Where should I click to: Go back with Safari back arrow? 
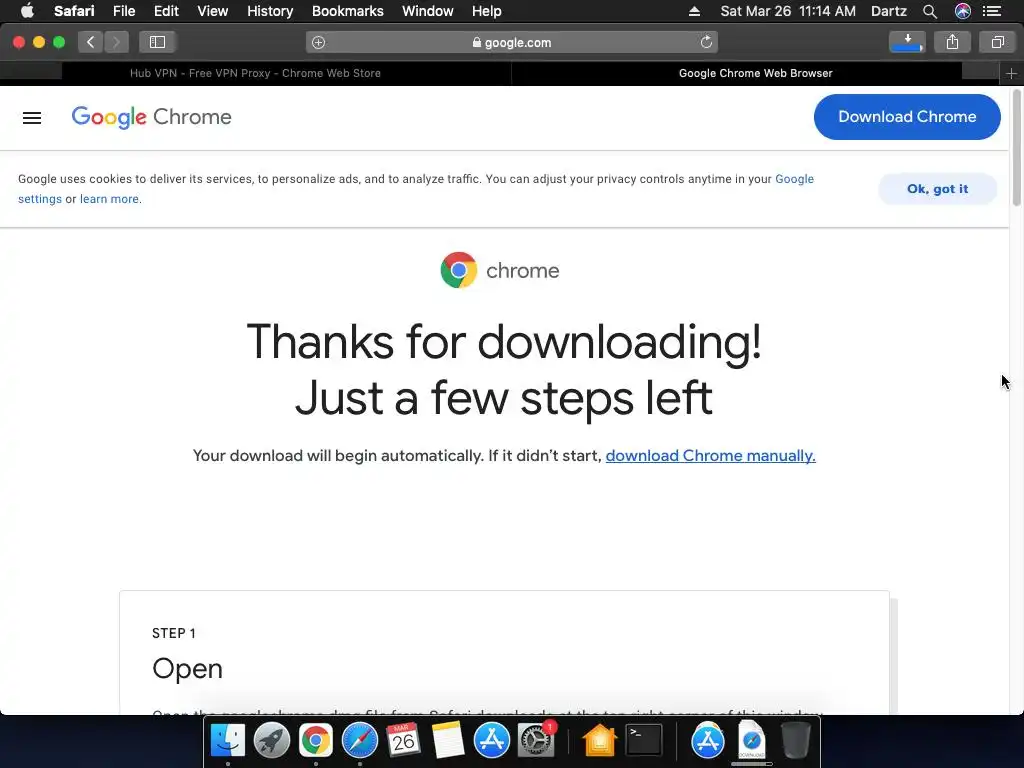[x=91, y=42]
